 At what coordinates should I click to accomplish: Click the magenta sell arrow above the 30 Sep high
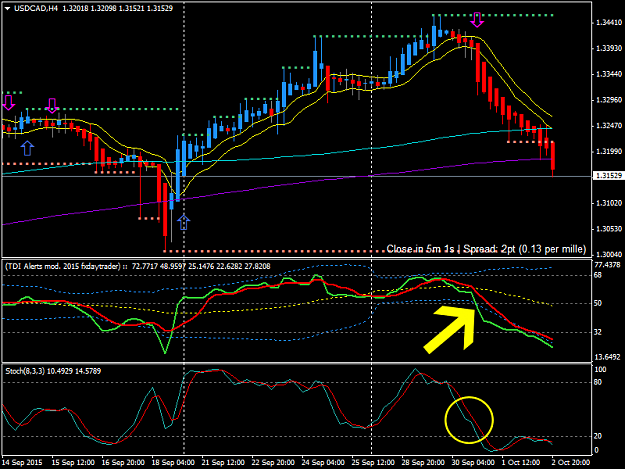click(477, 20)
